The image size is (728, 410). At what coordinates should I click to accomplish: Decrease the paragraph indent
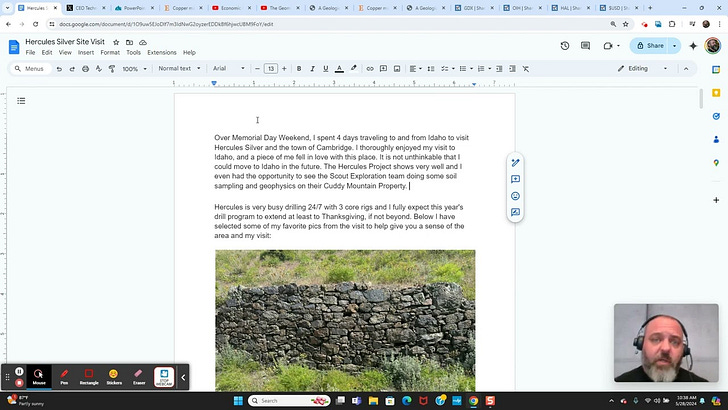[x=499, y=69]
